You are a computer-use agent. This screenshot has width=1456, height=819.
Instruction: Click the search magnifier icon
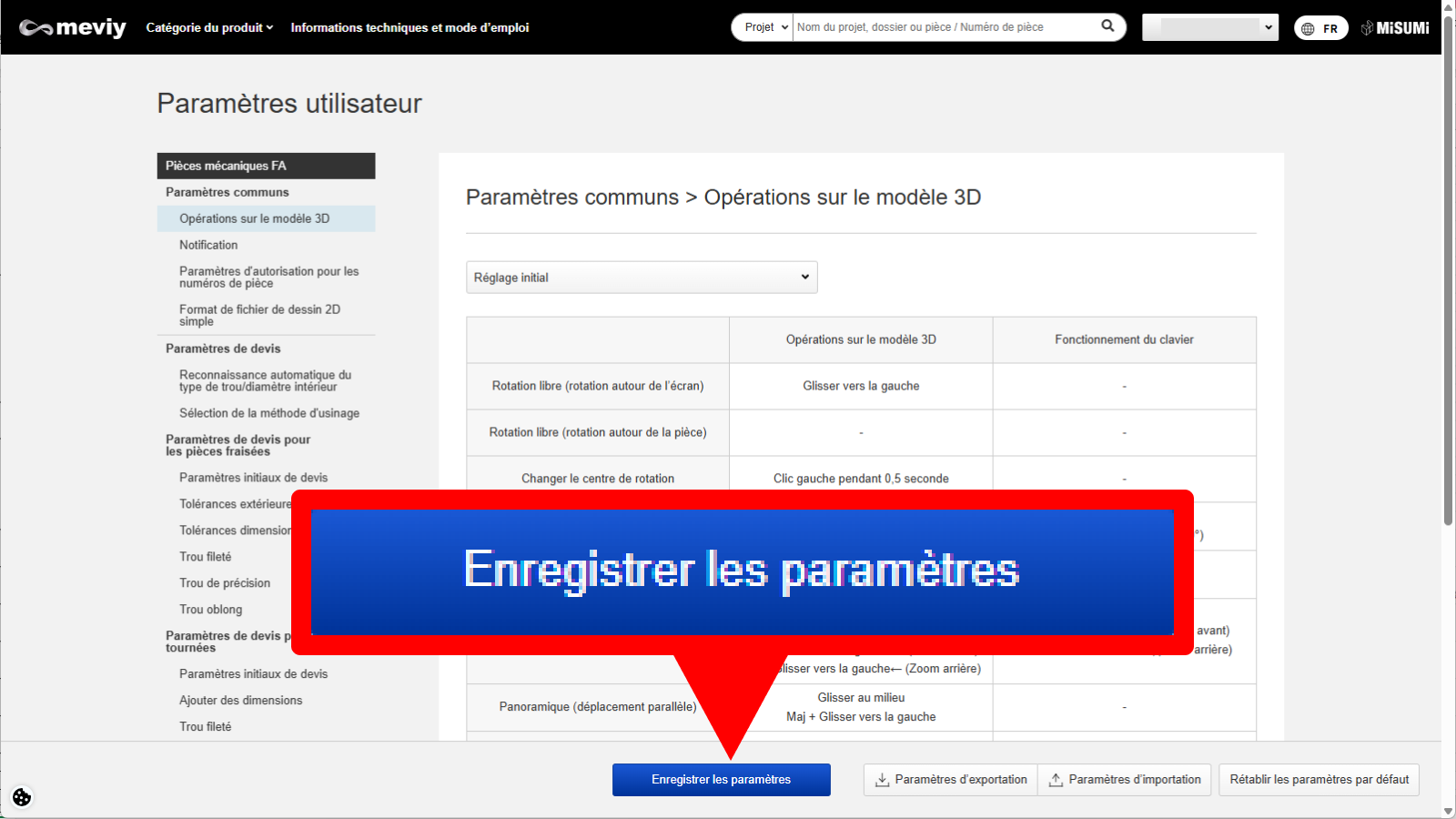[x=1107, y=26]
